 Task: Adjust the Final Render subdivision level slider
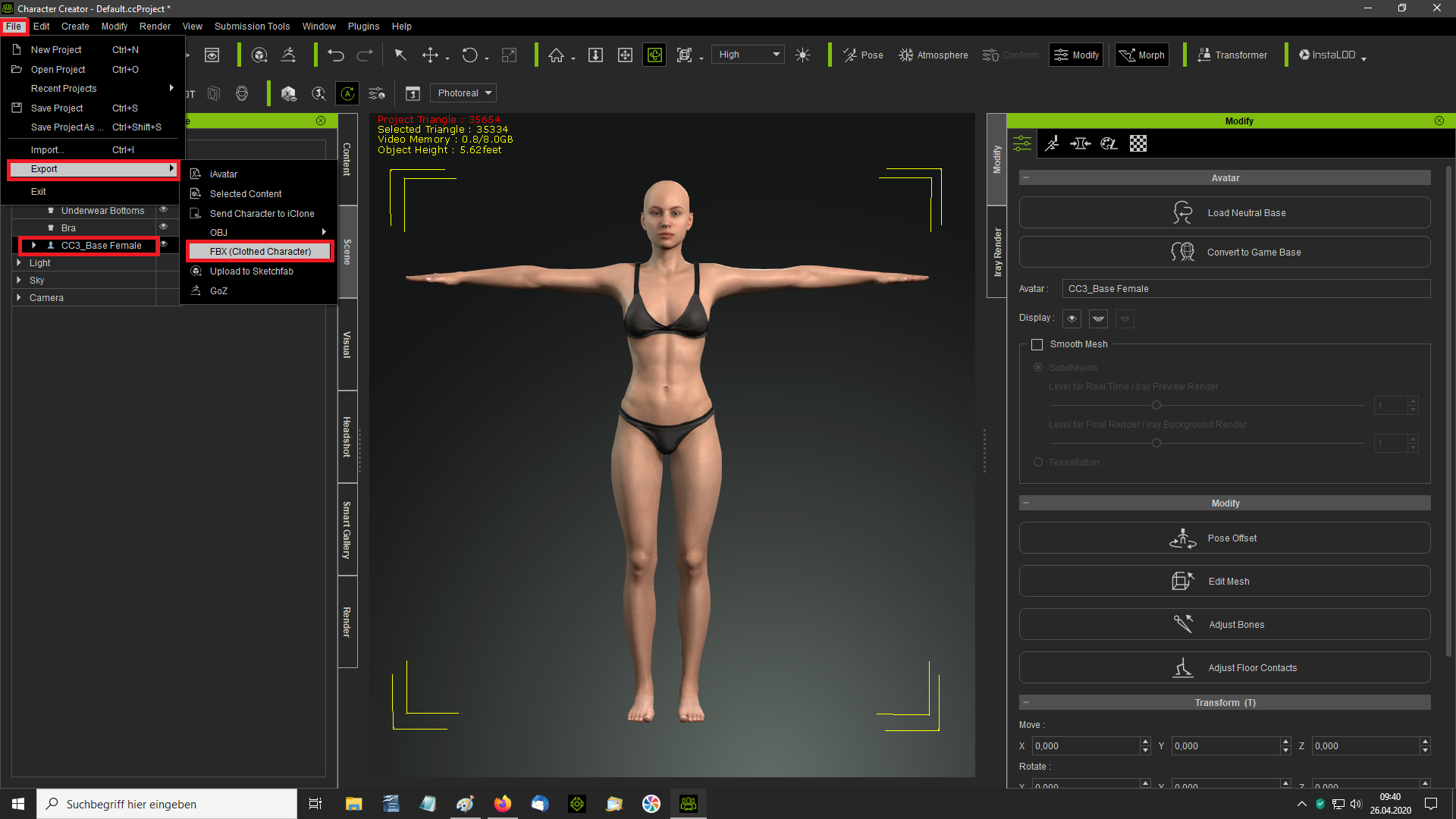1156,443
